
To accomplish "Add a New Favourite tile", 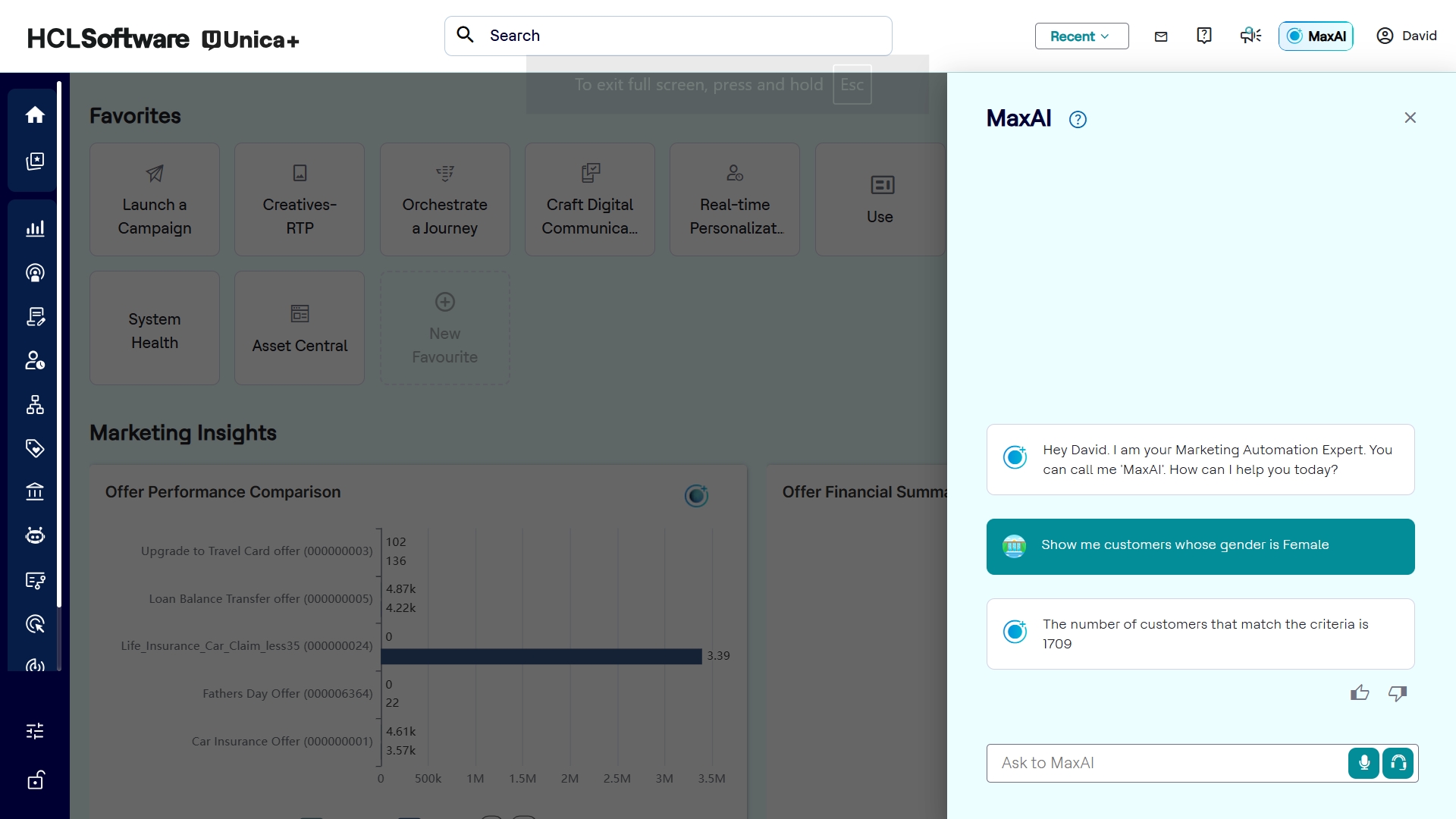I will pyautogui.click(x=445, y=328).
